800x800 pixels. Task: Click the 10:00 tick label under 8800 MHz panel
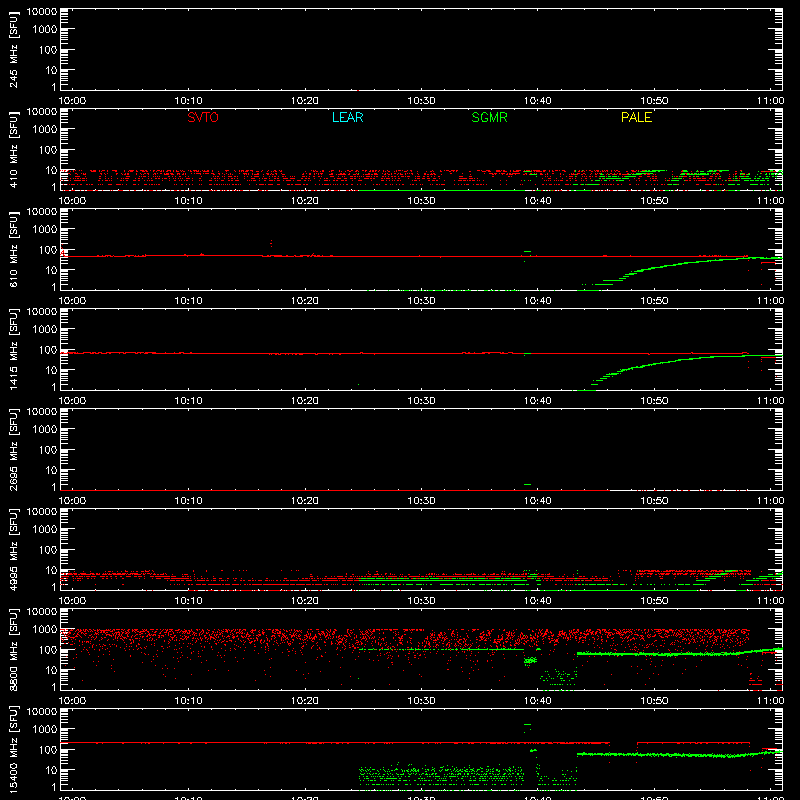pyautogui.click(x=72, y=701)
